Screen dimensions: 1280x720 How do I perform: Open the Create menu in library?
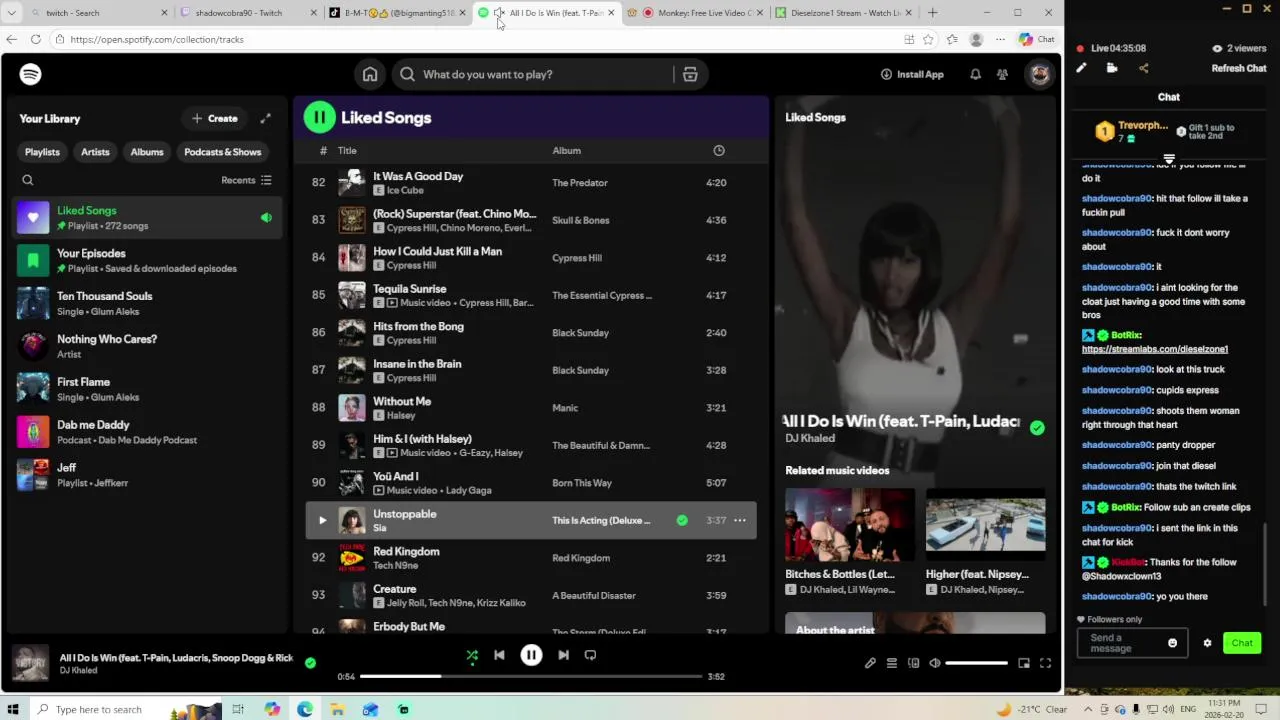215,118
